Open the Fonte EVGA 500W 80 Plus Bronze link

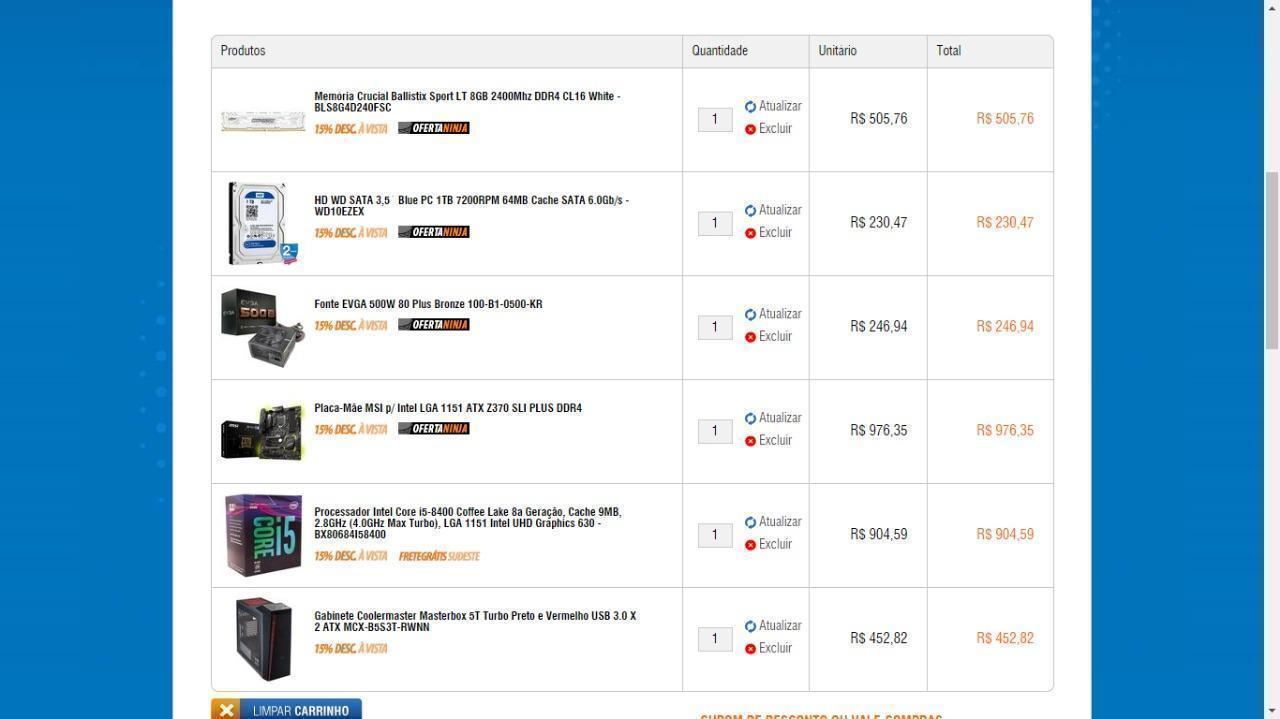pos(428,304)
